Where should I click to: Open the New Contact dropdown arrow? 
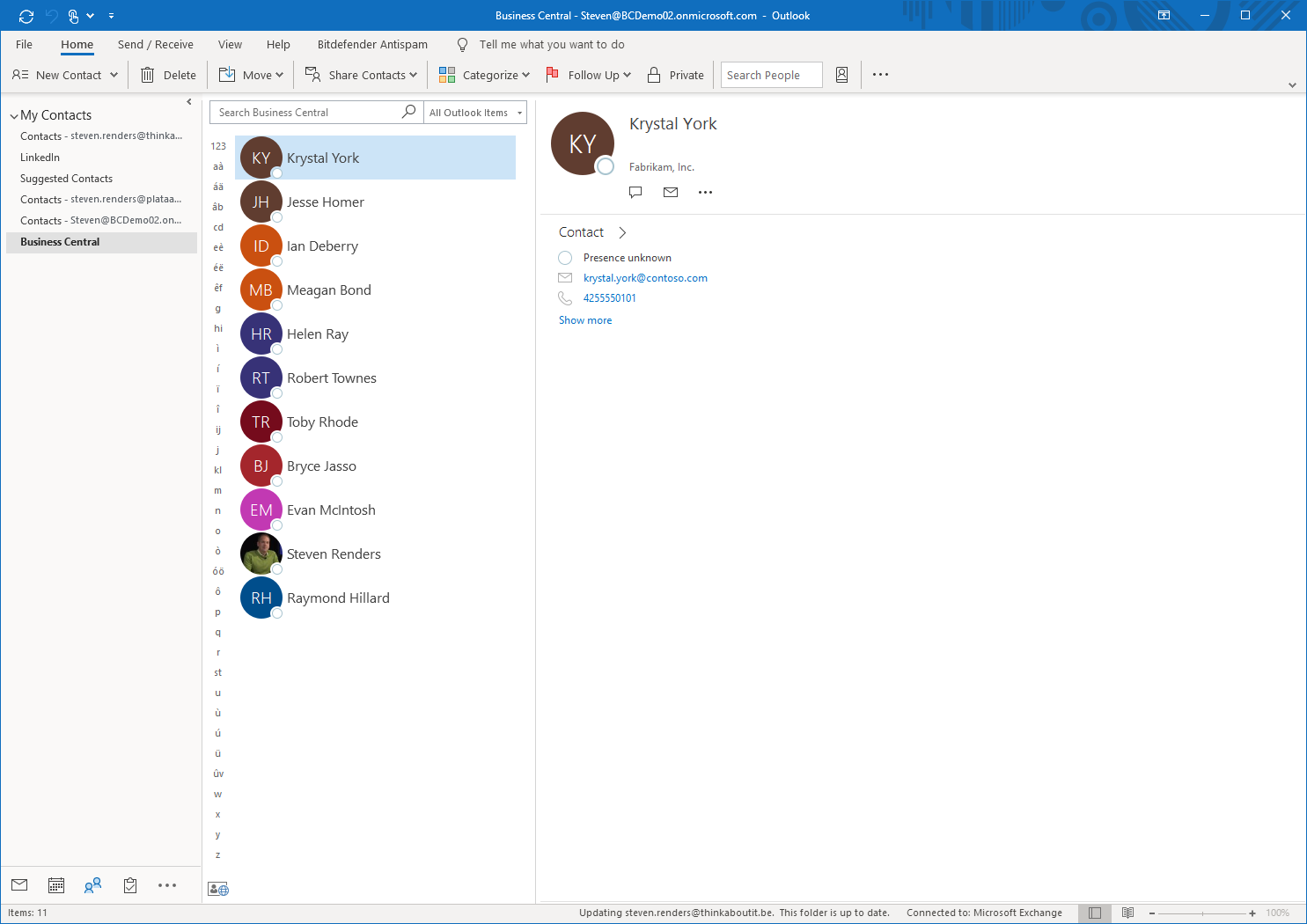click(114, 75)
